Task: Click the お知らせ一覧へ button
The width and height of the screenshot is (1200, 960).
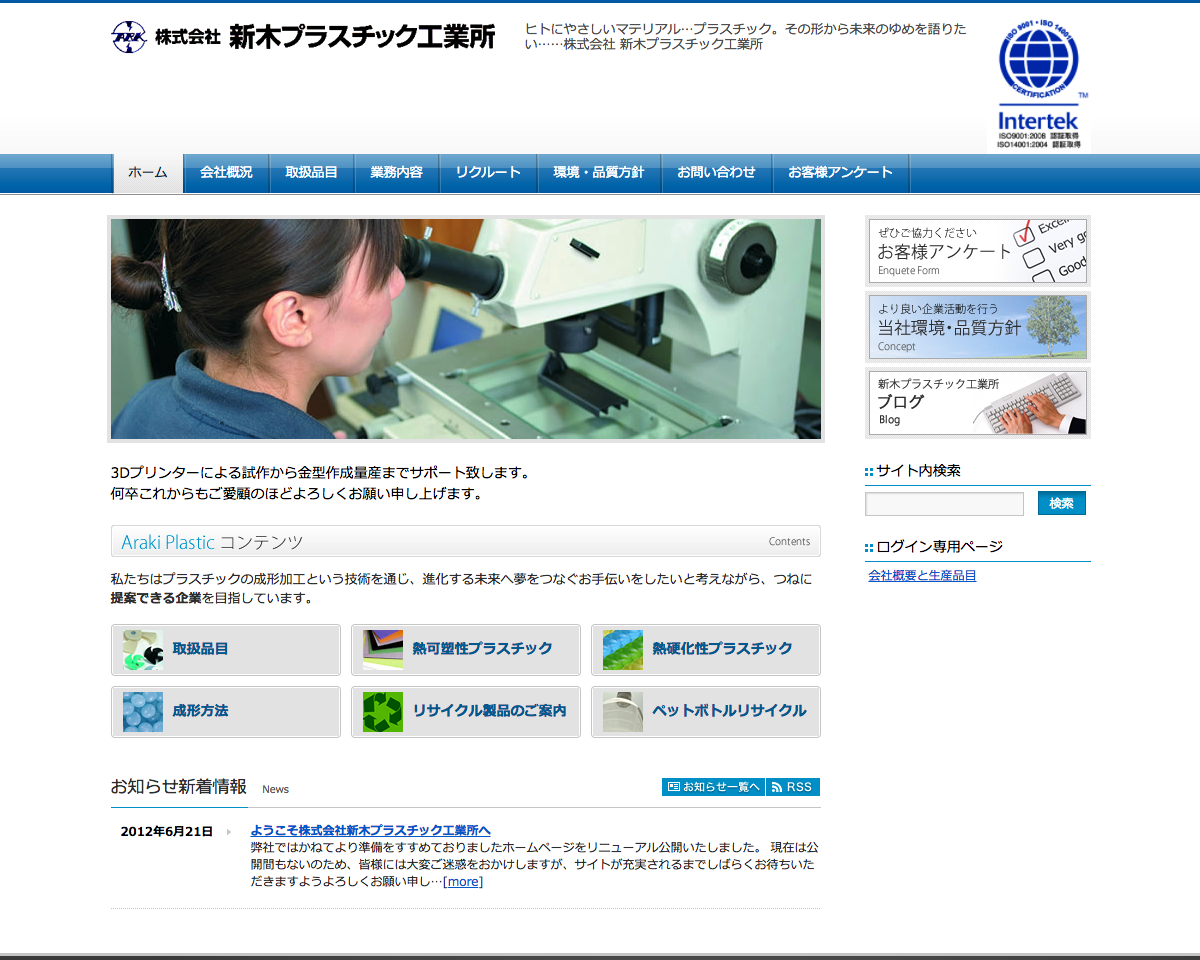Action: point(714,787)
